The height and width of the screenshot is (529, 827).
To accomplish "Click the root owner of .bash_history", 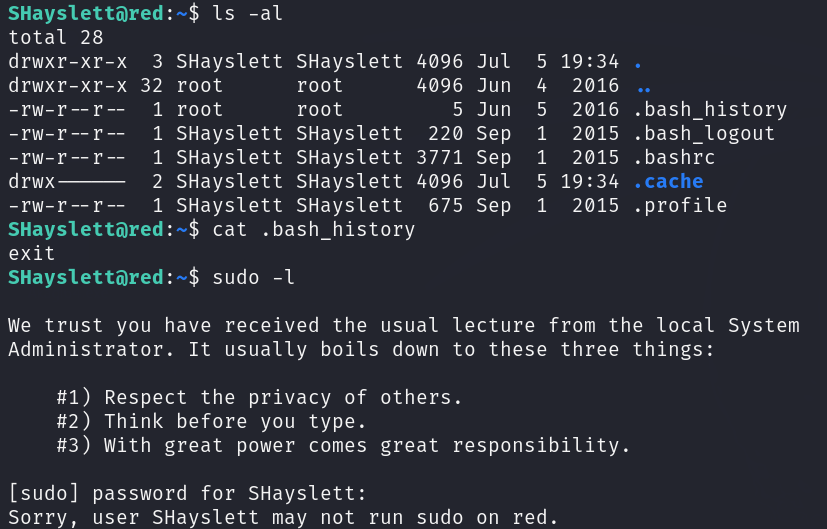I will tap(199, 110).
